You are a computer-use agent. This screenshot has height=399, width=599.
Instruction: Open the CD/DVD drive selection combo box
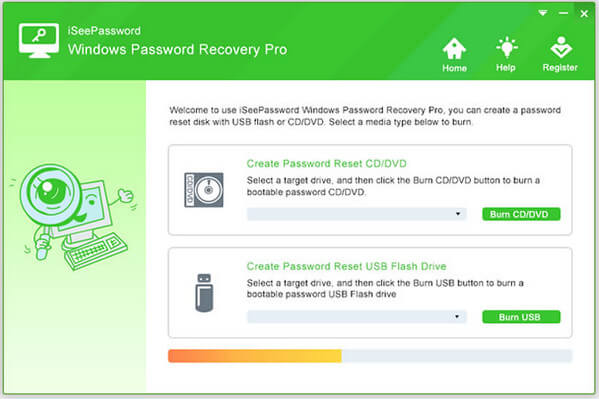point(357,214)
